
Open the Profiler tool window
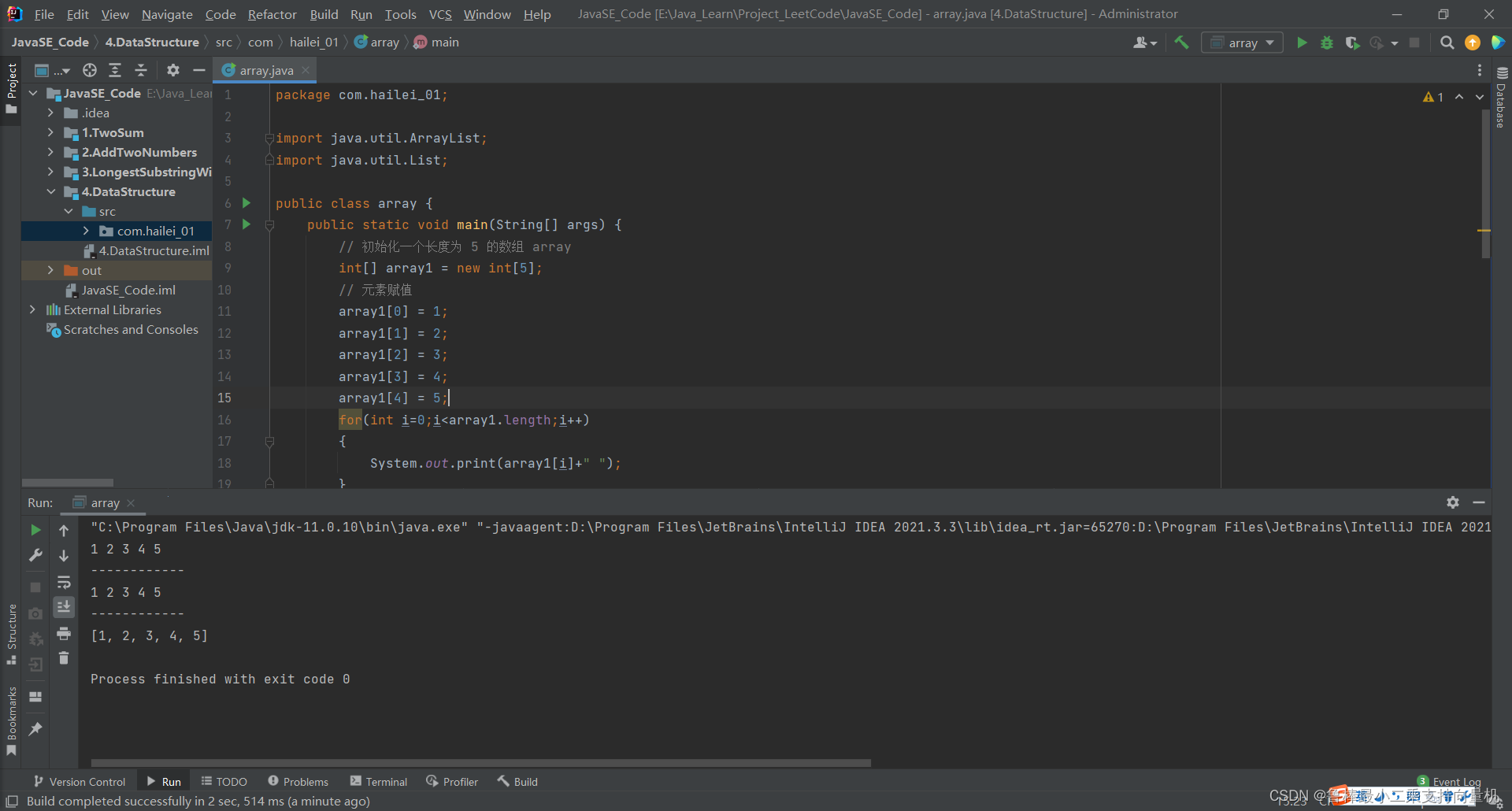pos(452,781)
